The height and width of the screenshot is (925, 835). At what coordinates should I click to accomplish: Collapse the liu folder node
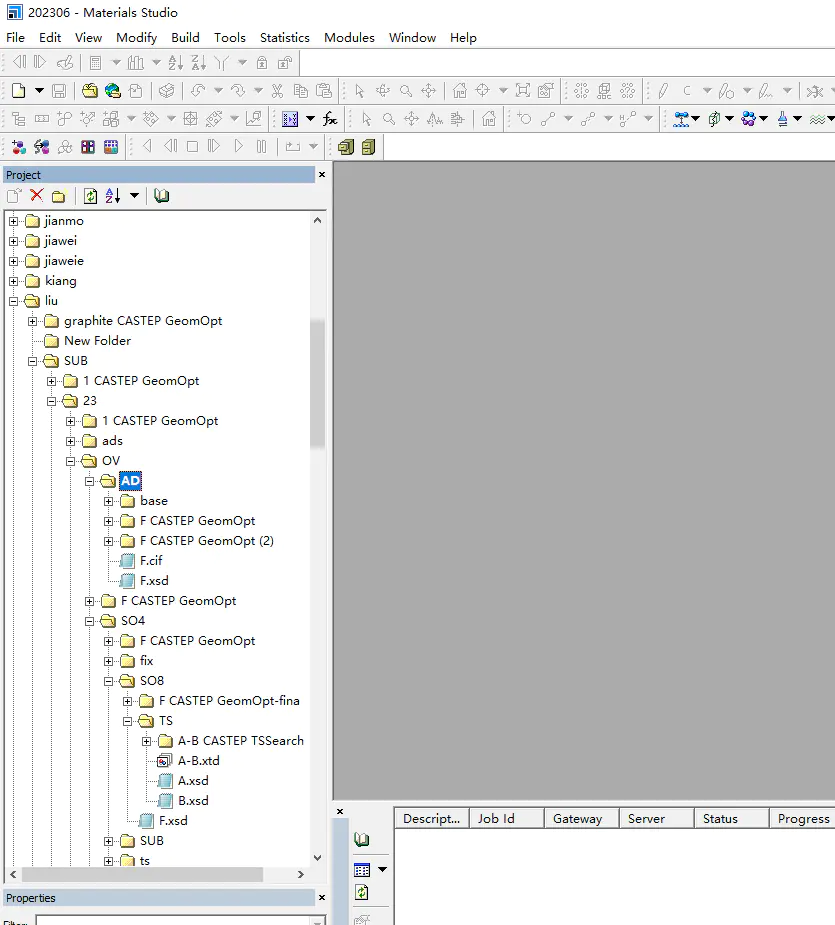click(14, 301)
